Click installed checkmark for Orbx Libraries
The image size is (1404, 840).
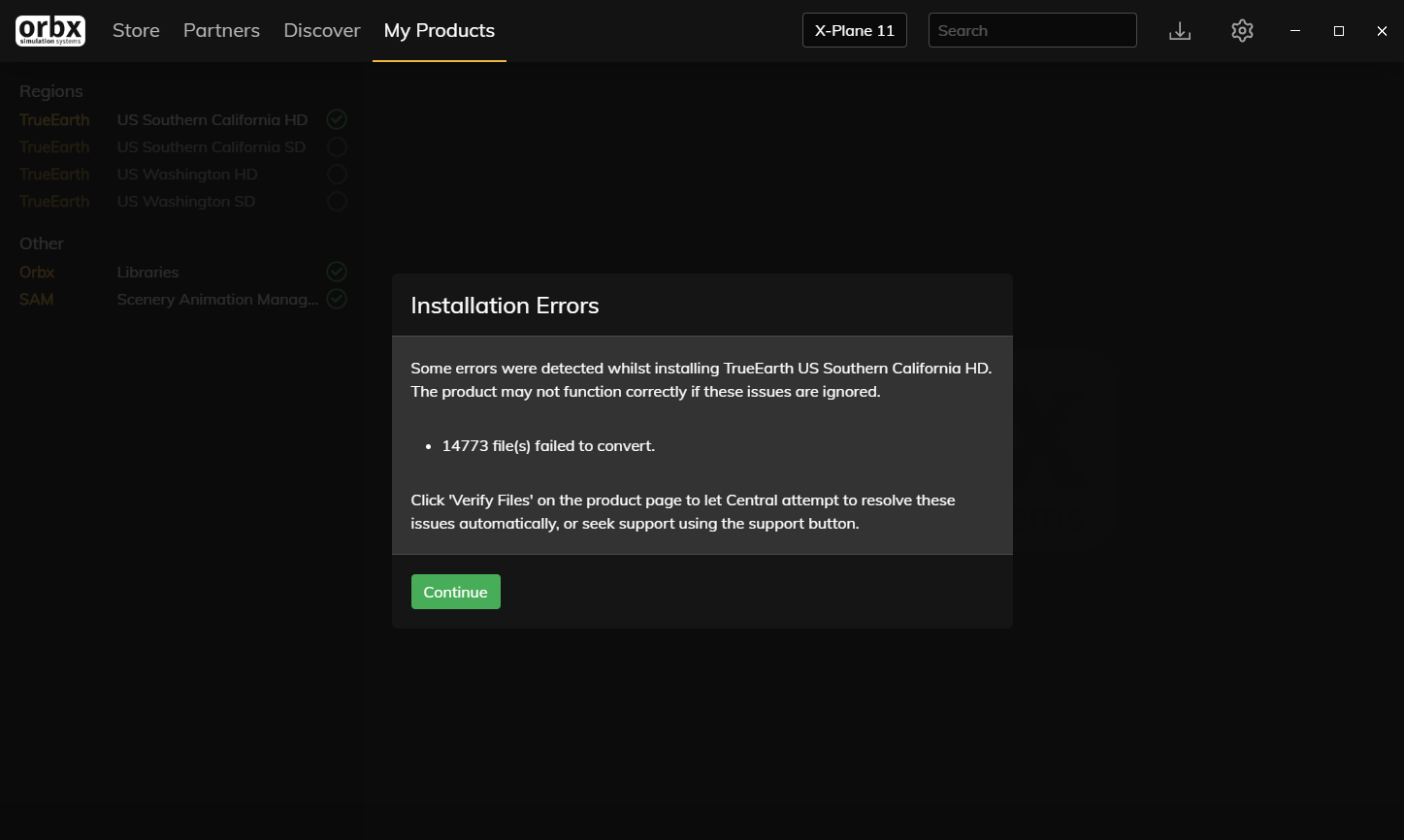[x=337, y=272]
